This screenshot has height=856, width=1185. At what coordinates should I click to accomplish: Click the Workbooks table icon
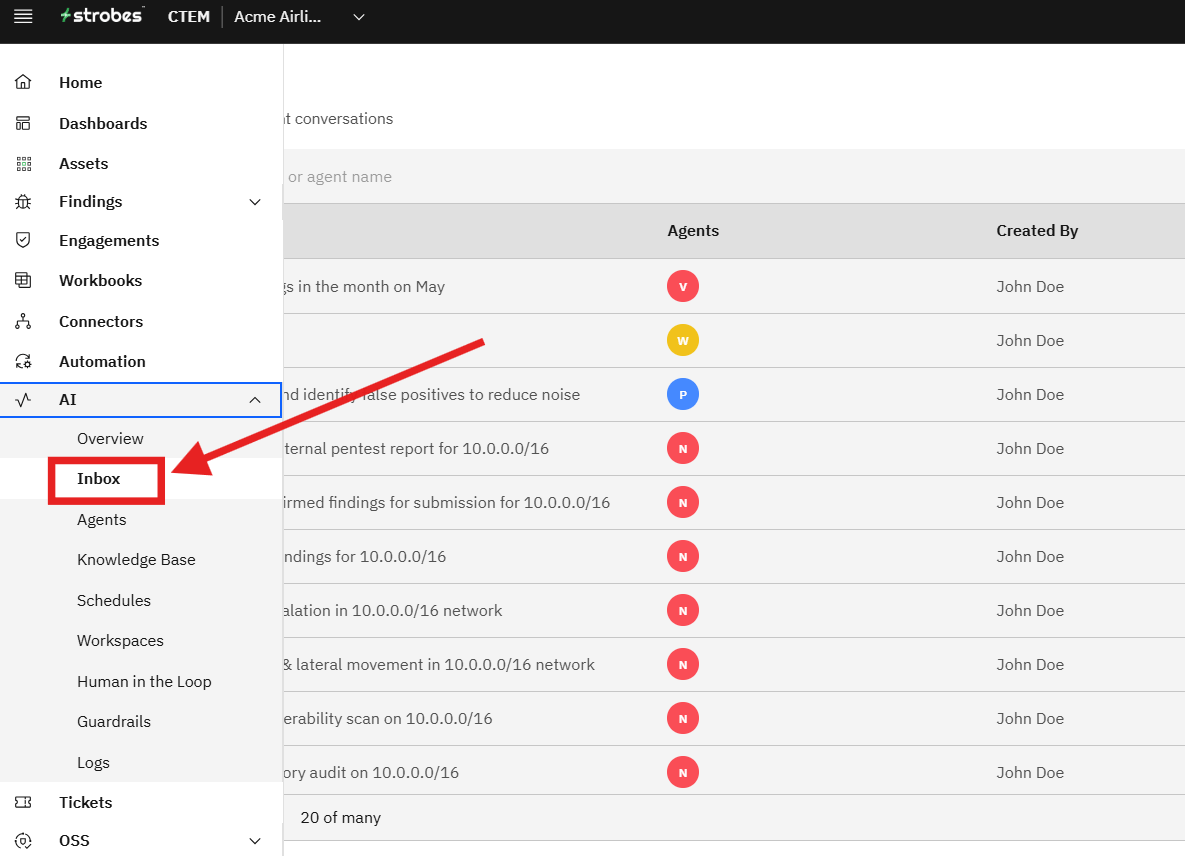coord(23,280)
